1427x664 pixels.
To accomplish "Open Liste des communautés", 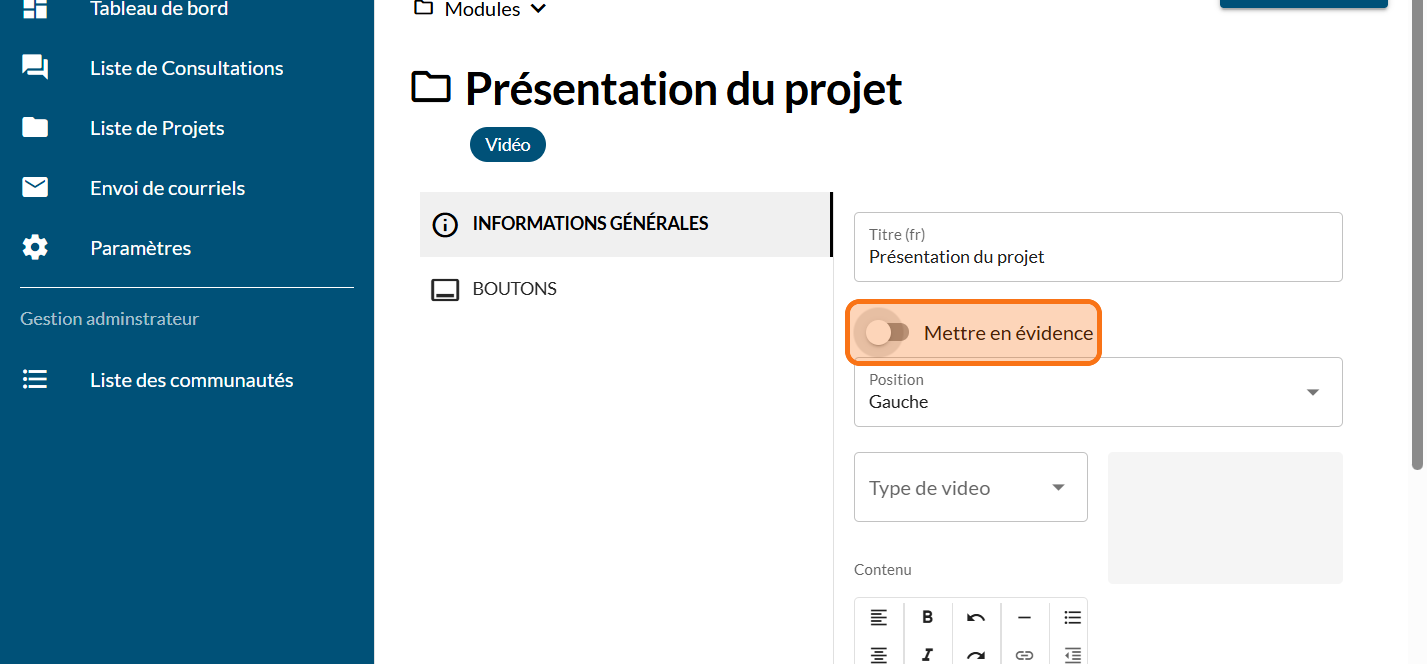I will tap(191, 380).
